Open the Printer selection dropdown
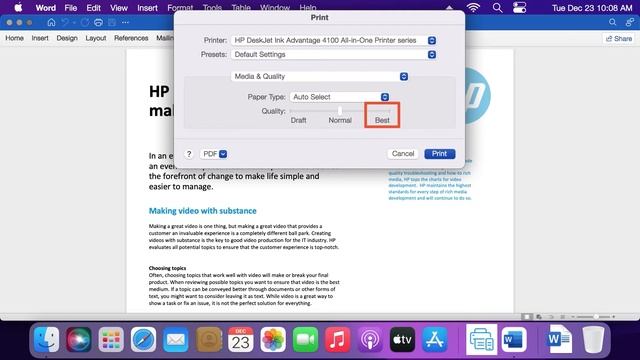Screen dimensions: 640x360 [333, 40]
